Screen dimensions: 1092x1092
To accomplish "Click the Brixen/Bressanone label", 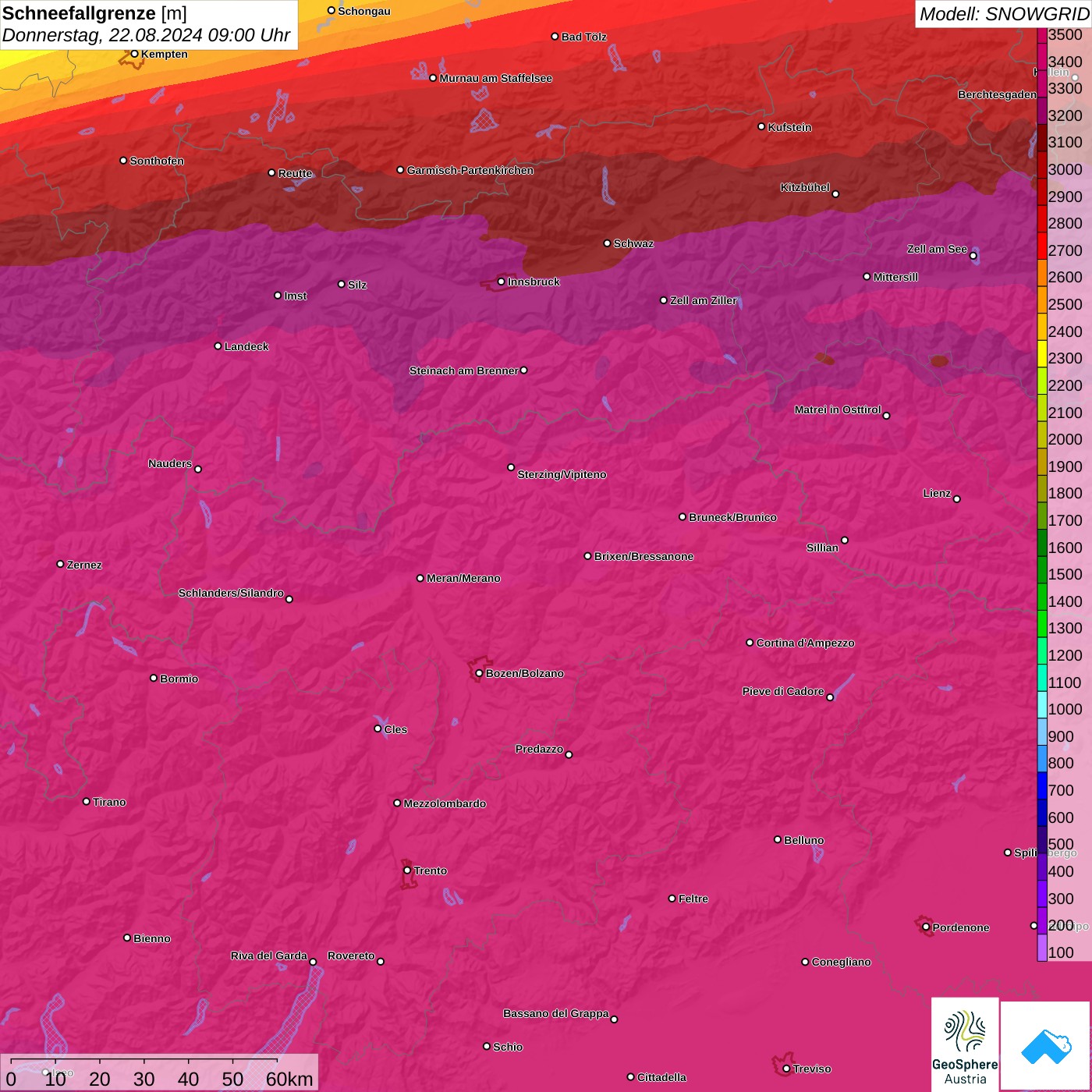I will point(644,556).
